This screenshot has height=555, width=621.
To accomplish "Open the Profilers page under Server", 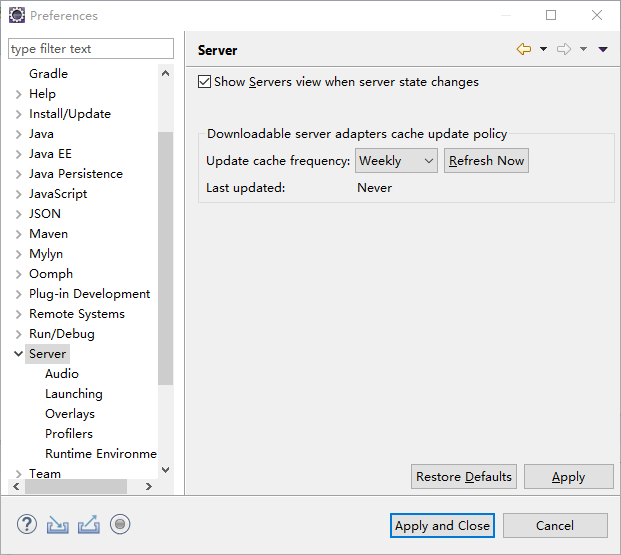I will (x=69, y=434).
